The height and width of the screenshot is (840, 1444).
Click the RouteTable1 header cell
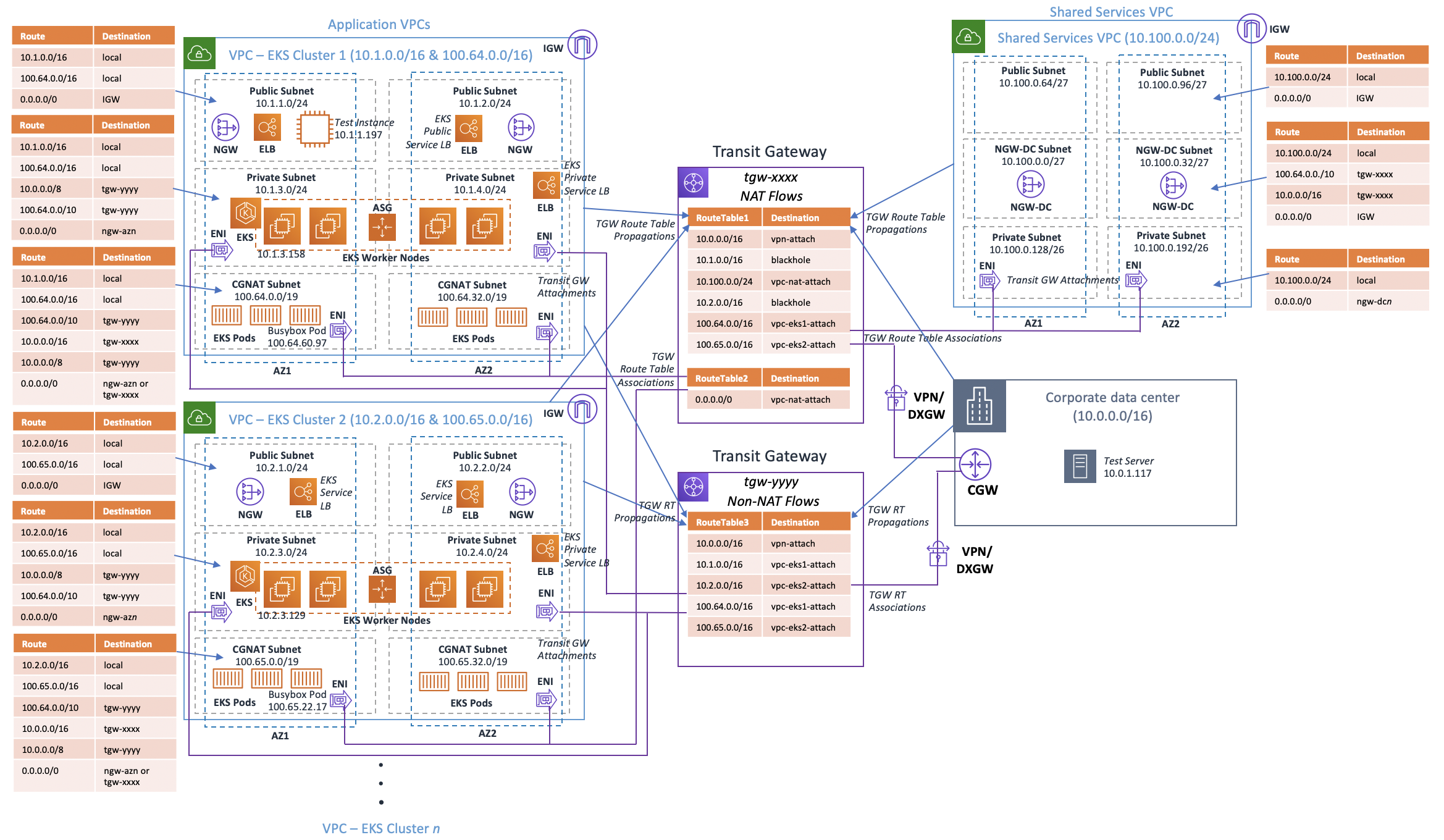pyautogui.click(x=723, y=217)
